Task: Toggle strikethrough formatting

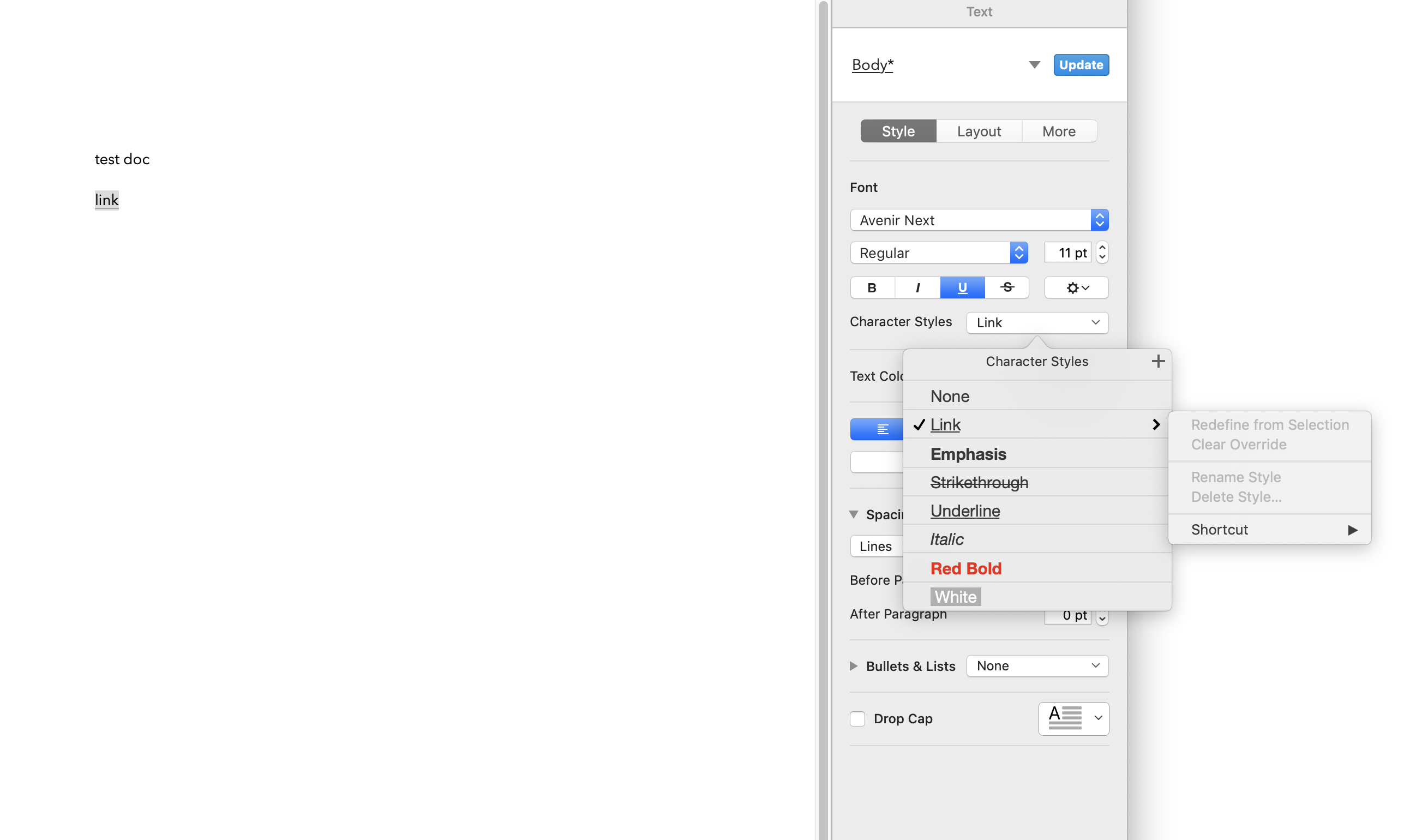Action: point(1007,287)
